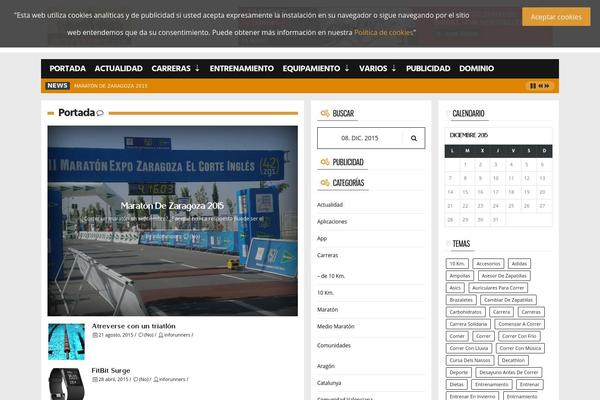Click the Carrera Solidaria tag

point(468,324)
